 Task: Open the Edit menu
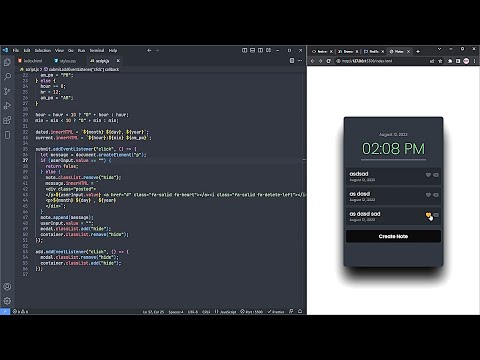[x=27, y=50]
